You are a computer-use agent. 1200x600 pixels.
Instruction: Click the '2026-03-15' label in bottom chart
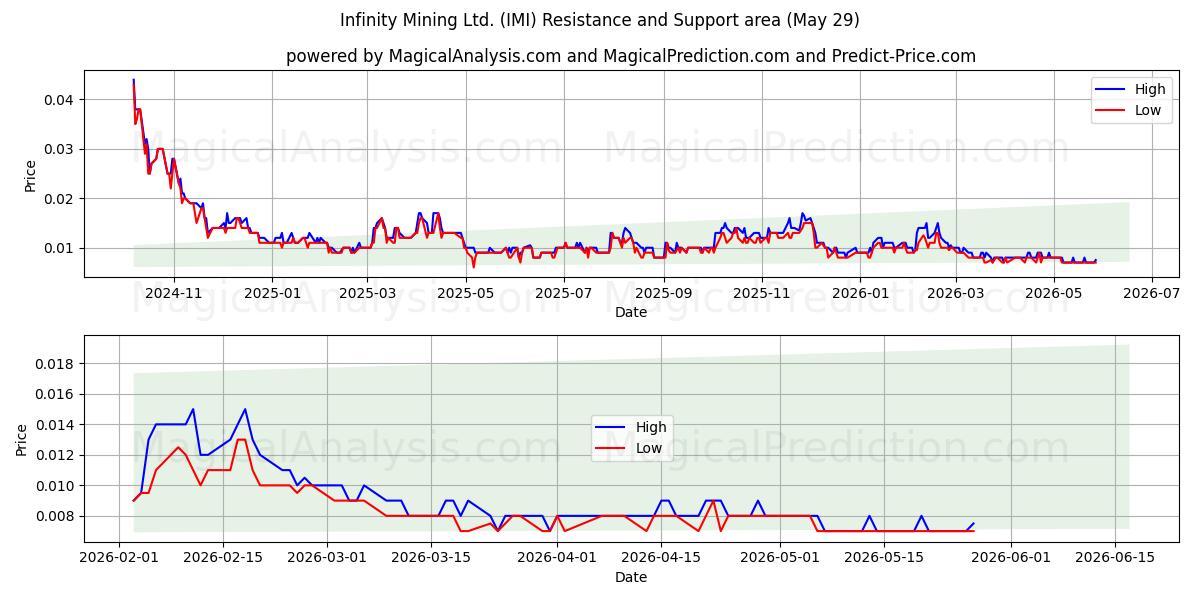(x=431, y=557)
